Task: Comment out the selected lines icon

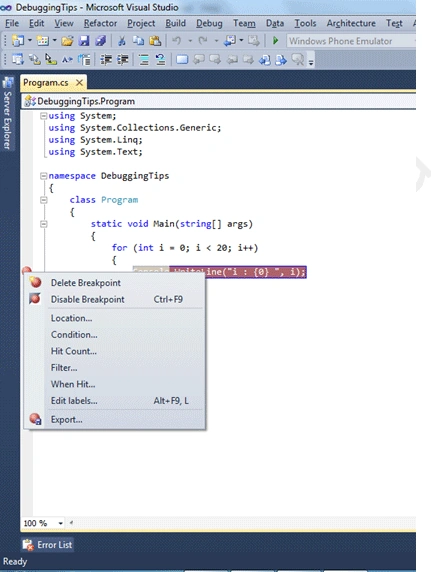Action: tap(144, 59)
